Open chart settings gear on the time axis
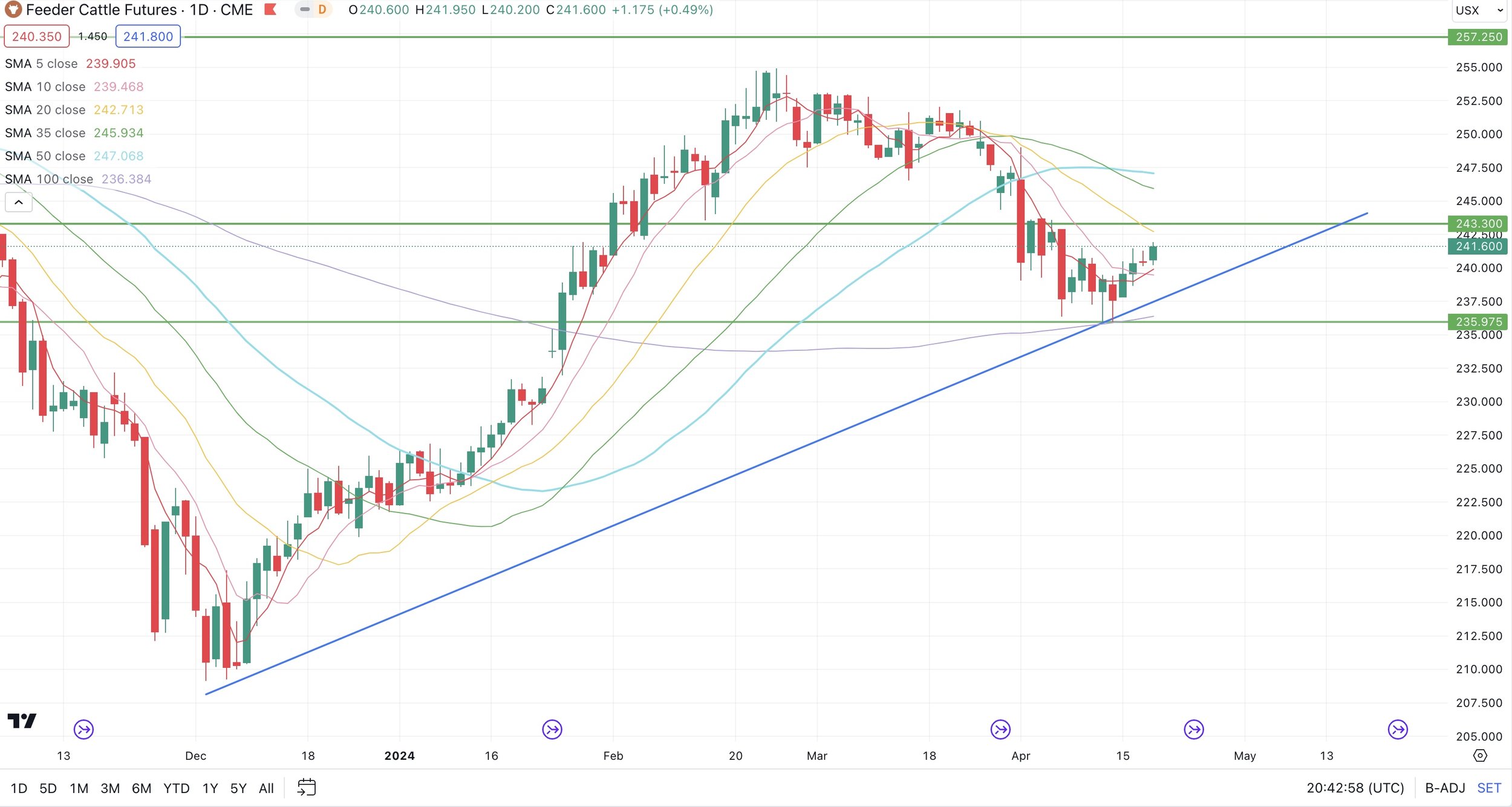Image resolution: width=1512 pixels, height=807 pixels. point(1479,756)
